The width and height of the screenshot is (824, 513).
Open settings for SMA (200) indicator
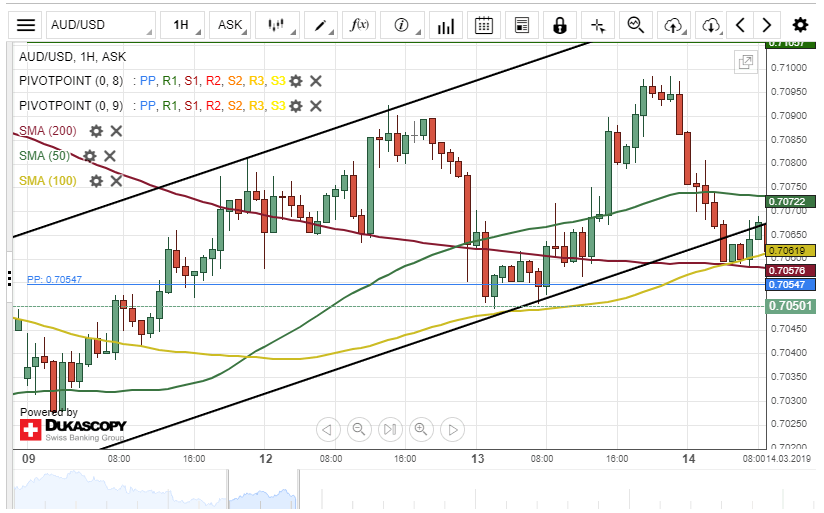point(96,131)
